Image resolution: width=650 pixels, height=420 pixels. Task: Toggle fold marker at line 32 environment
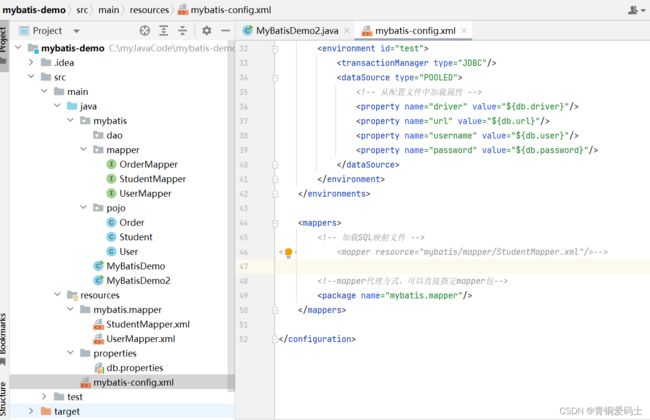pyautogui.click(x=275, y=49)
